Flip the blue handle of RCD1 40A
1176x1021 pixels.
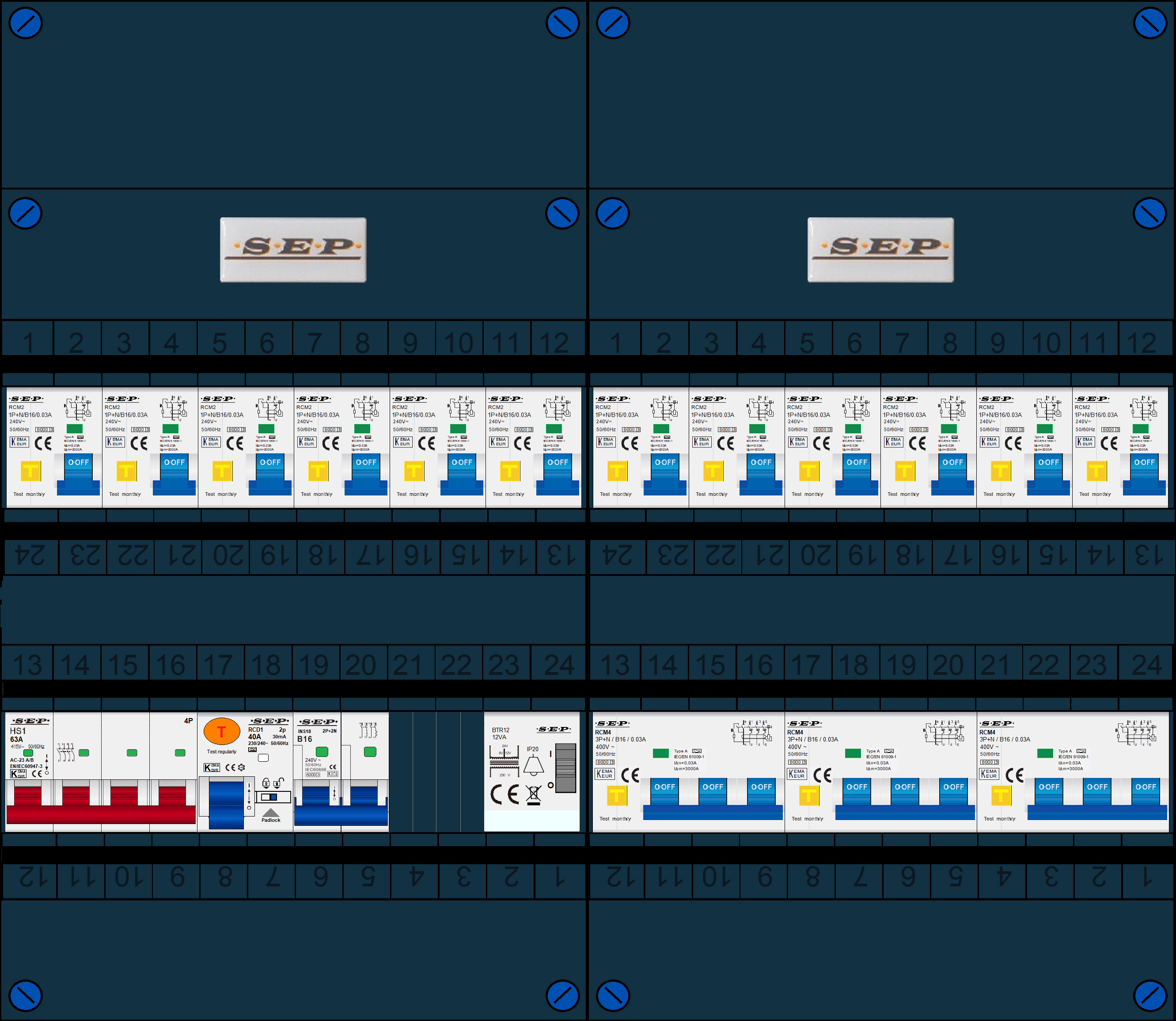coord(226,805)
